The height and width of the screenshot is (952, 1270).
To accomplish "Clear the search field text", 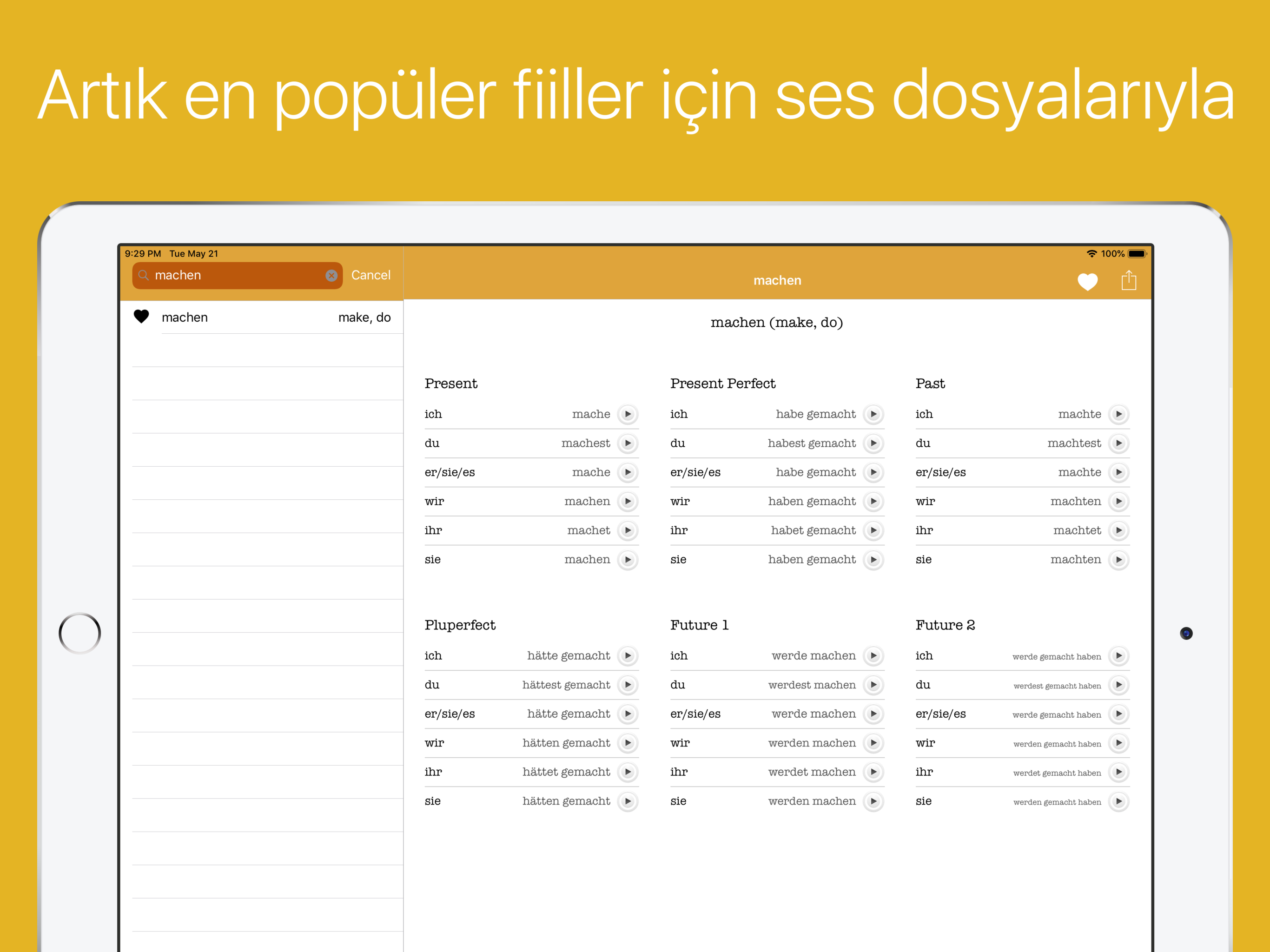I will tap(331, 276).
